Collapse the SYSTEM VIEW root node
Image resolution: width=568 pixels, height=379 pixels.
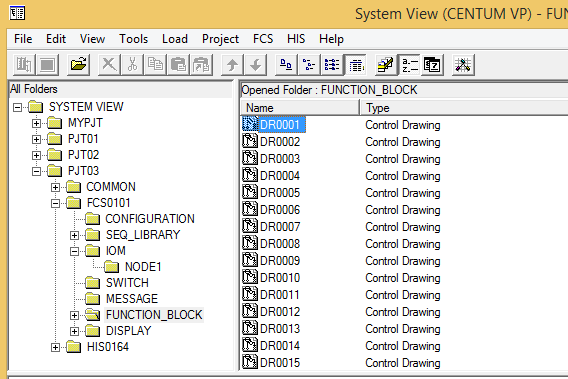tap(17, 107)
